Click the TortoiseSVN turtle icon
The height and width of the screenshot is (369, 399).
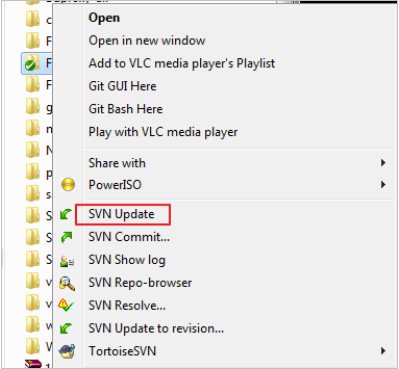[67, 351]
